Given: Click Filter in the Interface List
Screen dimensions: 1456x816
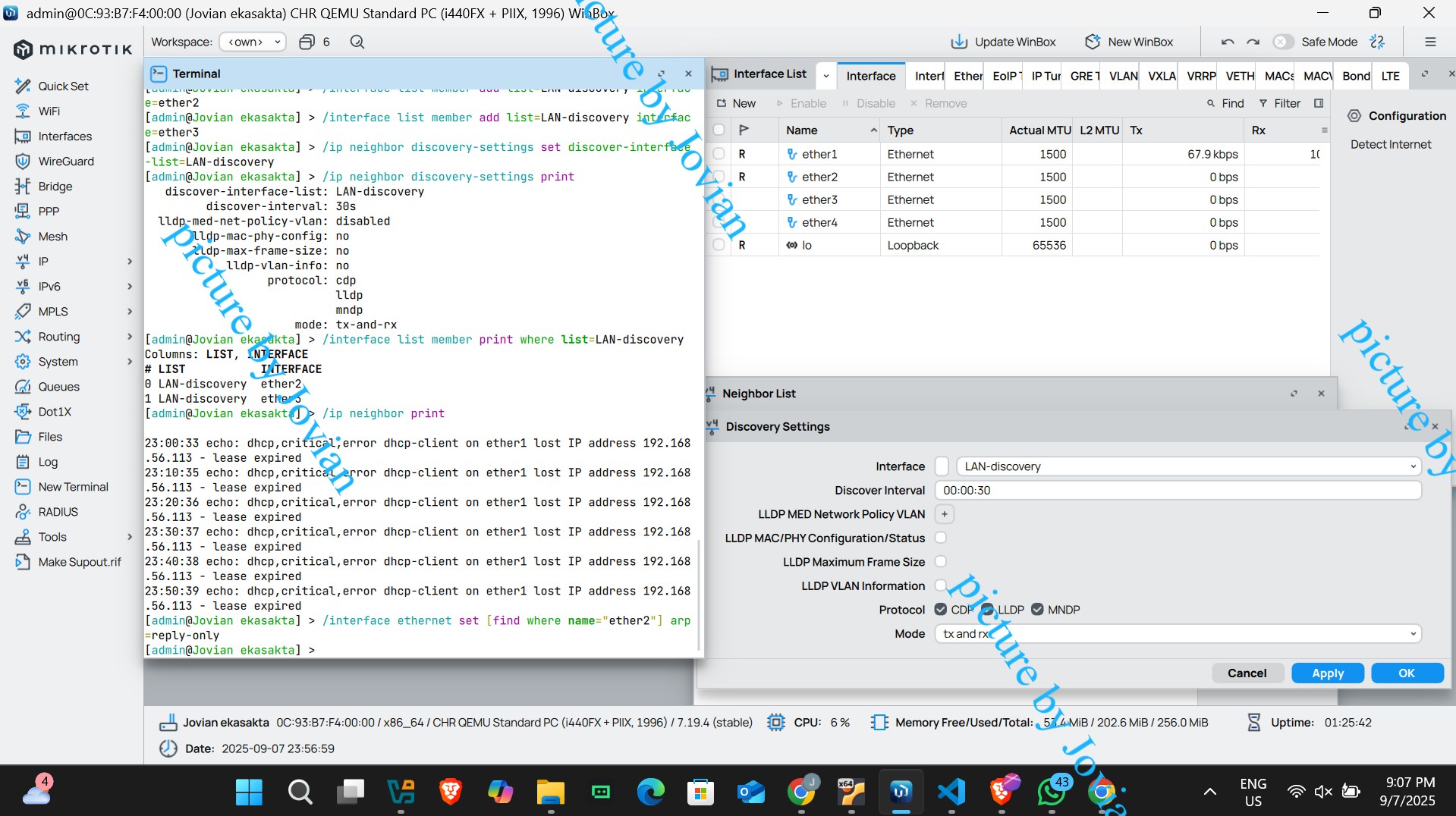Looking at the screenshot, I should tap(1279, 103).
